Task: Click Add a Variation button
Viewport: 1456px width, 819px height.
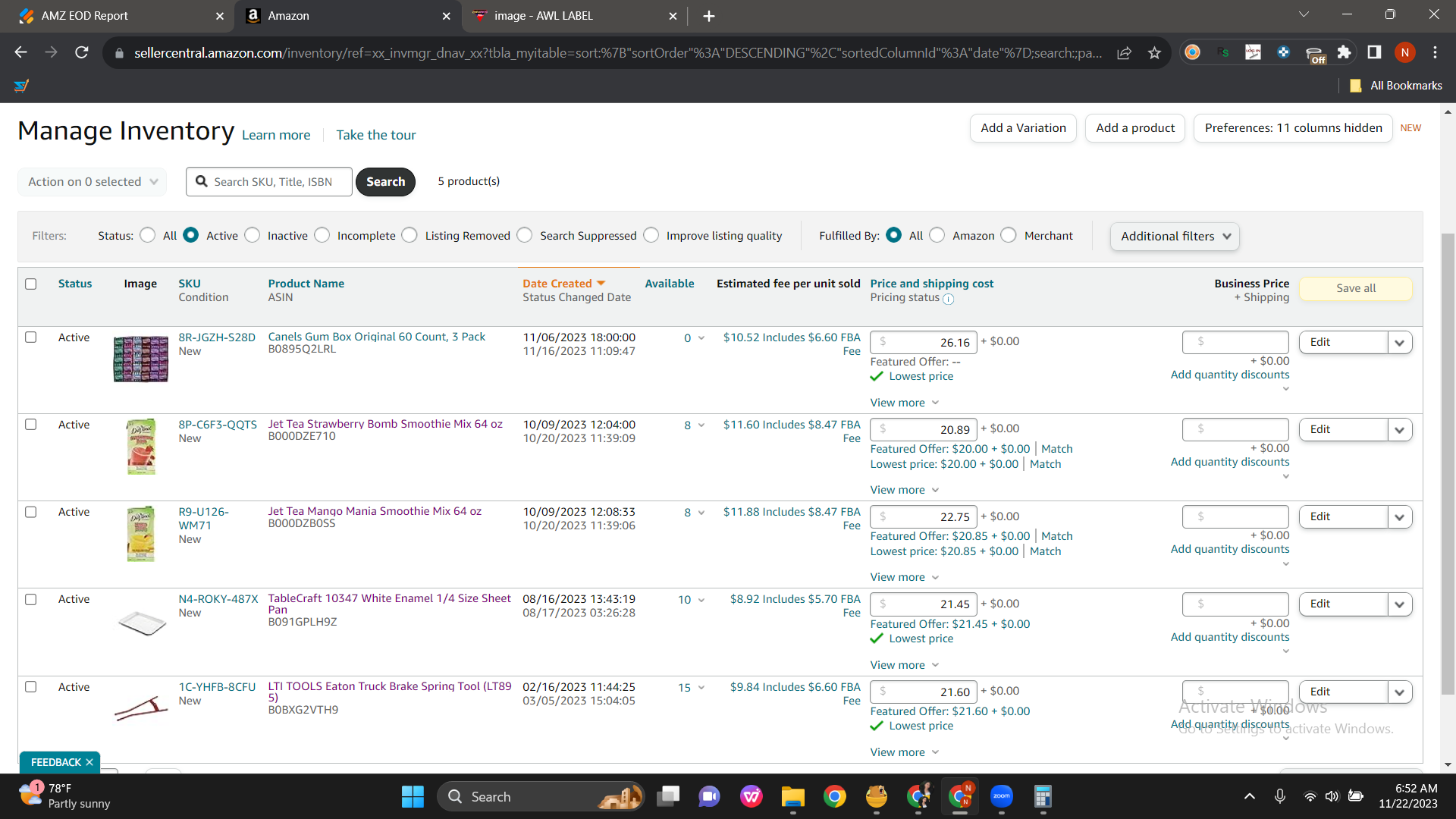Action: coord(1023,128)
